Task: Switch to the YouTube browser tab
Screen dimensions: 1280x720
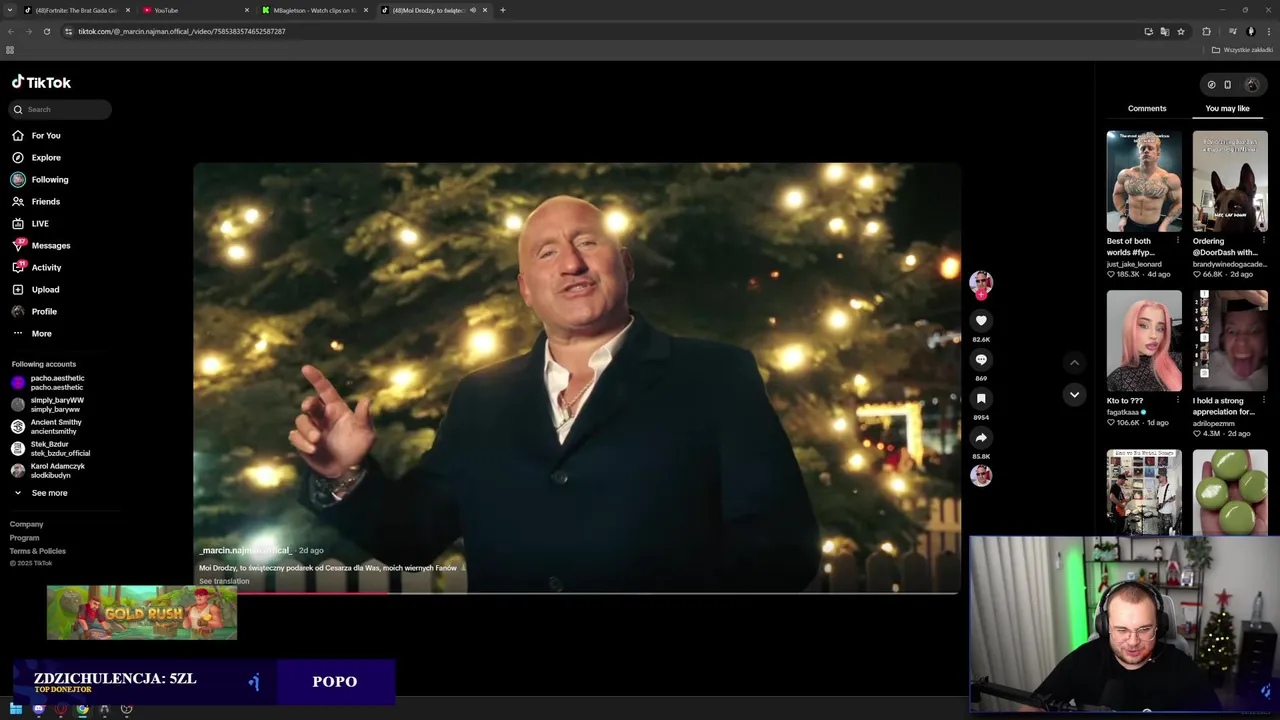Action: (195, 10)
